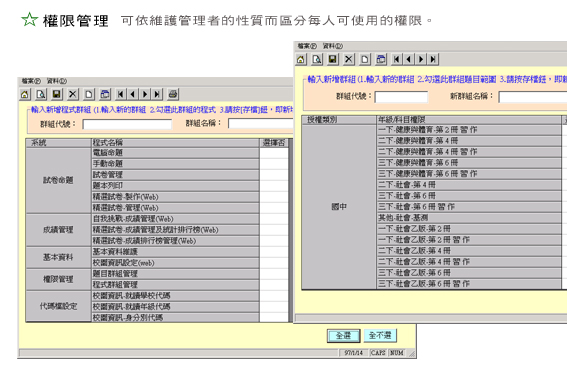
Task: Go to the last record in the 程式群組 window
Action: pyautogui.click(x=157, y=95)
